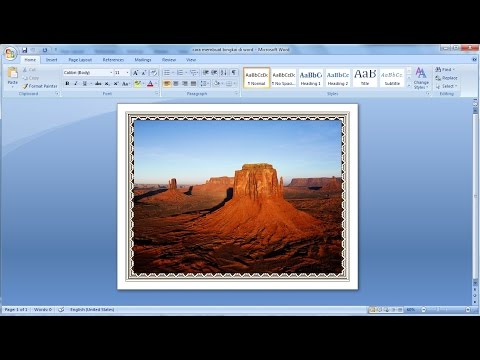Apply the Title style
Viewport: 480px width, 360px height.
365,78
